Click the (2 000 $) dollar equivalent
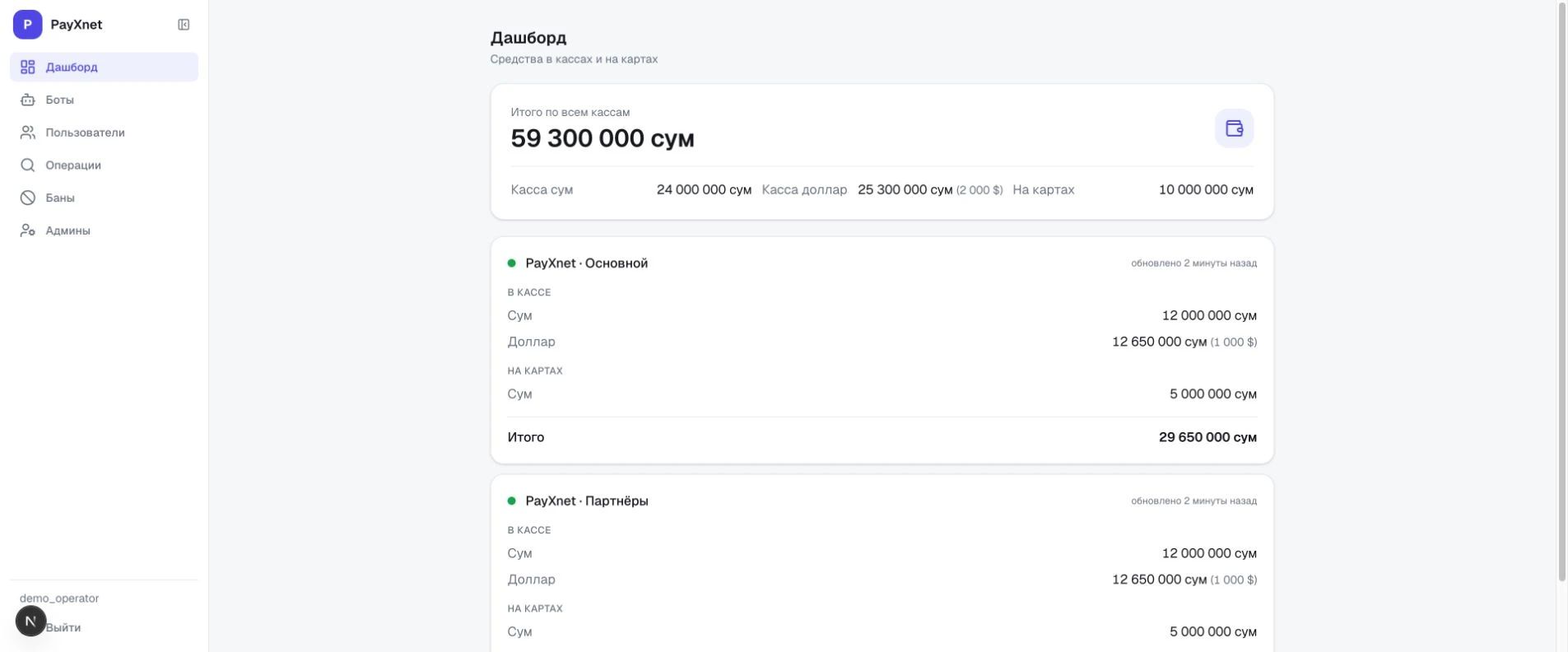 pos(979,190)
